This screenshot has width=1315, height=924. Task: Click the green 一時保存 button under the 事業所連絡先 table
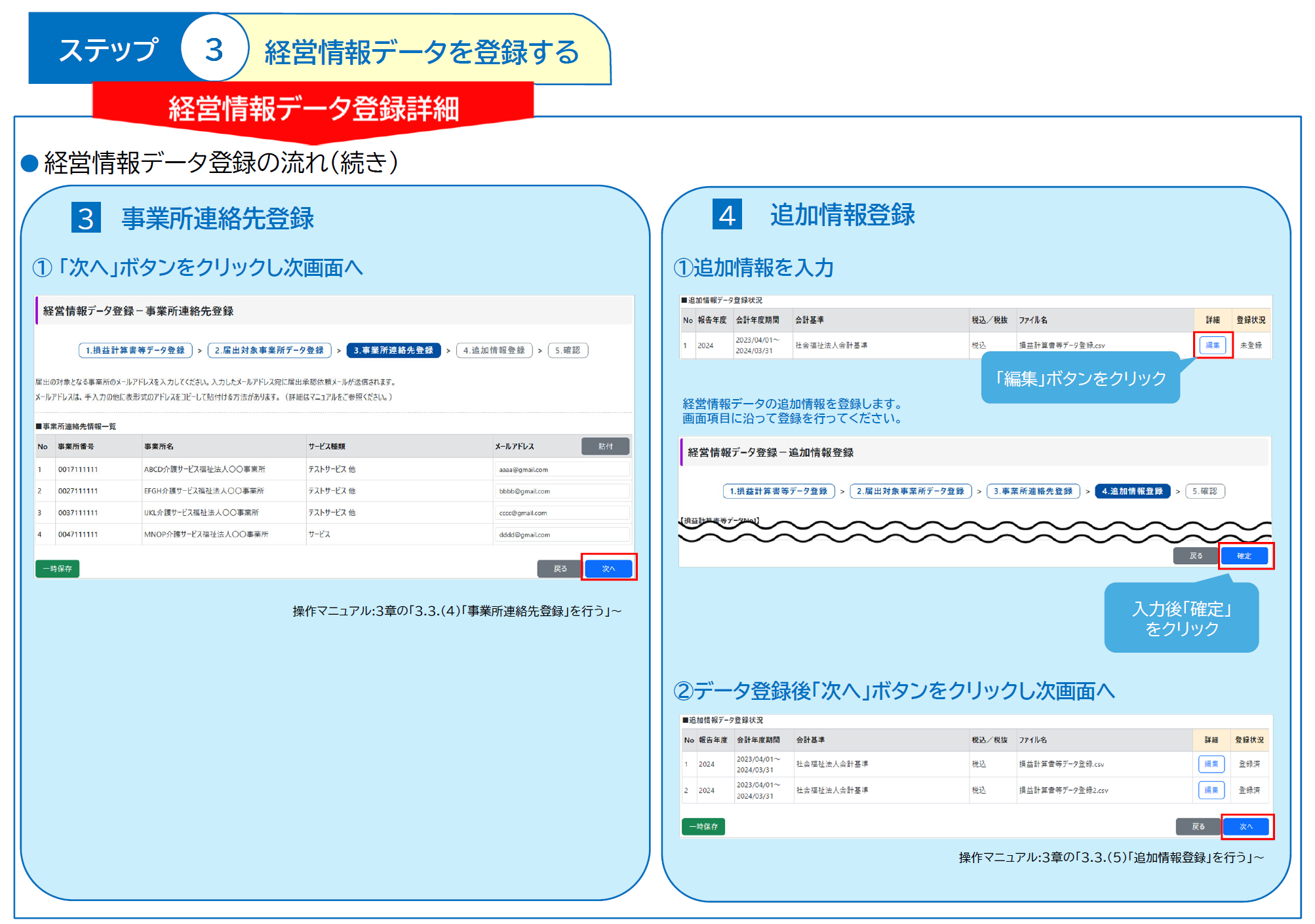click(58, 568)
